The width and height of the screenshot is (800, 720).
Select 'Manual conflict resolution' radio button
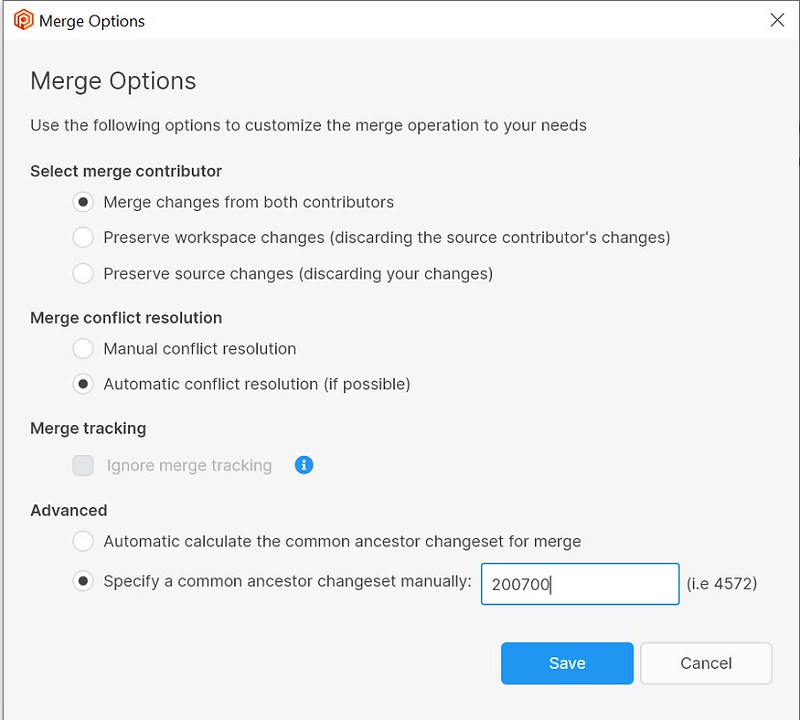pyautogui.click(x=84, y=349)
